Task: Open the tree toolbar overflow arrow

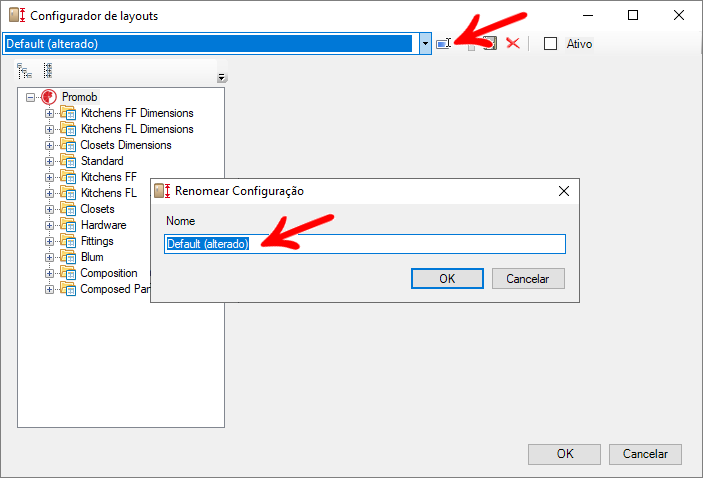Action: click(222, 78)
